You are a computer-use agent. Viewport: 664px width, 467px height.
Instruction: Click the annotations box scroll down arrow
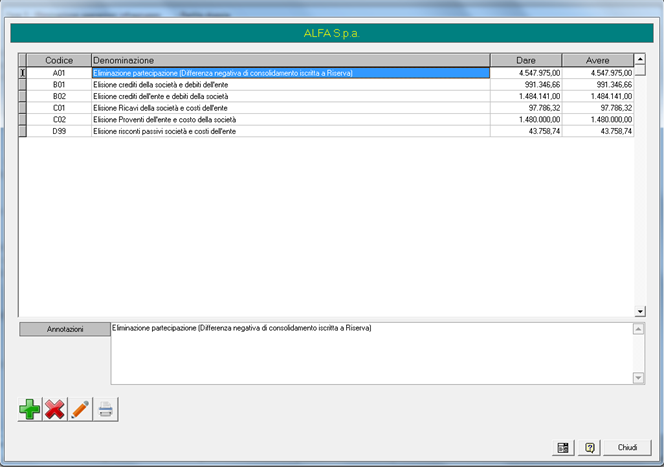640,377
